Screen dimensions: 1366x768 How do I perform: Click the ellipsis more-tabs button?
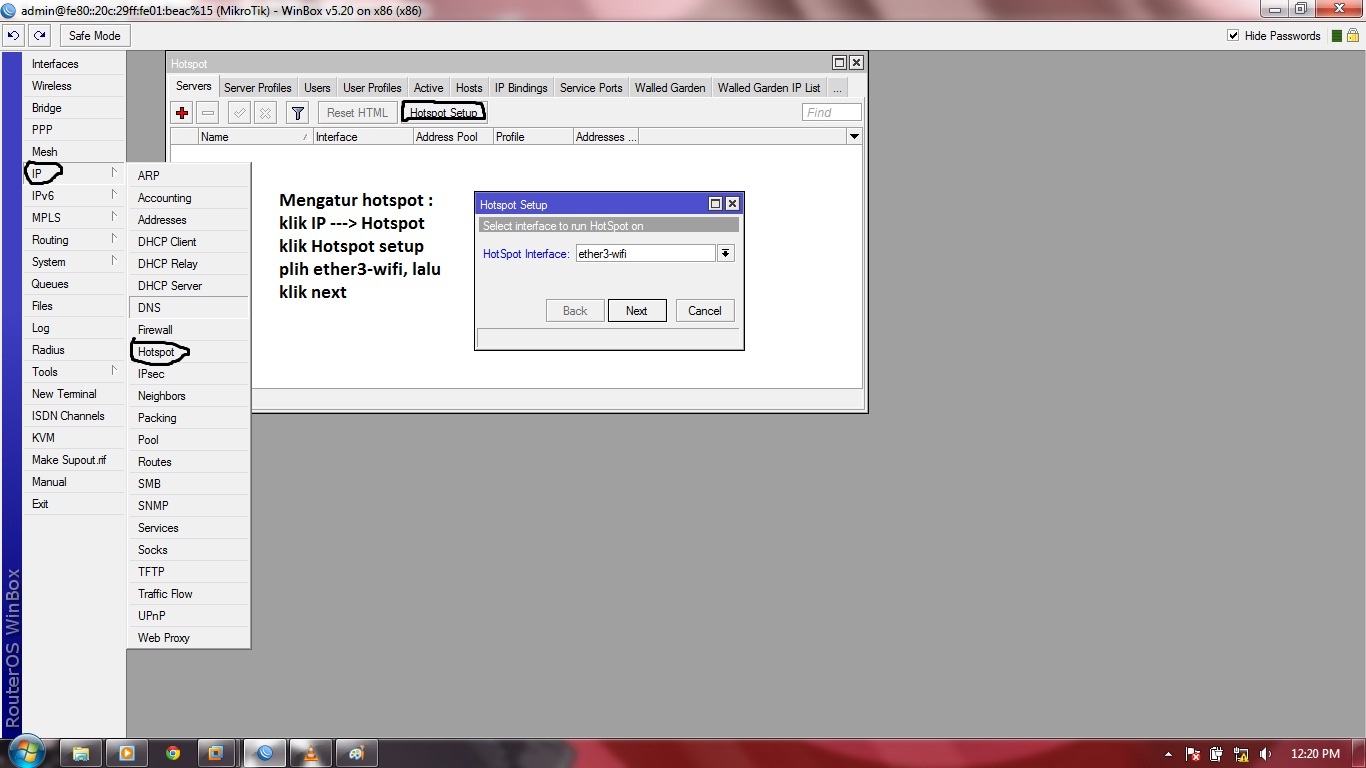[x=837, y=88]
